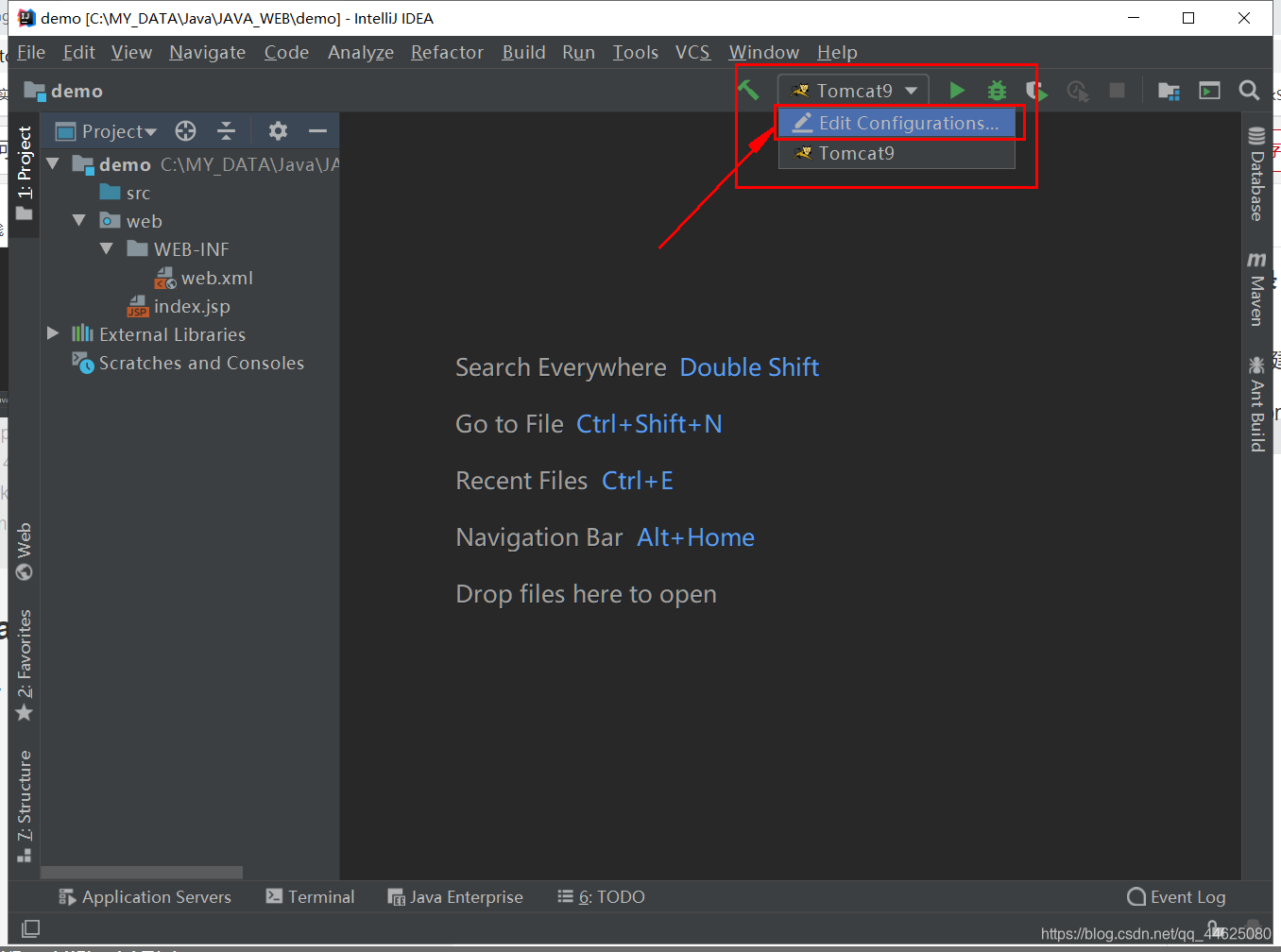Open the Database tool window
Viewport: 1281px width, 952px height.
1256,174
